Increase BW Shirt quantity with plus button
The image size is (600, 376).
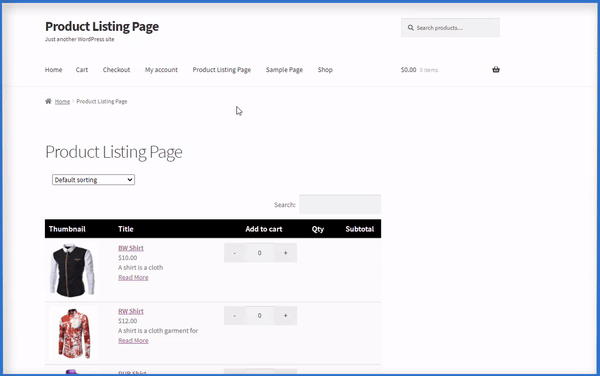(285, 253)
